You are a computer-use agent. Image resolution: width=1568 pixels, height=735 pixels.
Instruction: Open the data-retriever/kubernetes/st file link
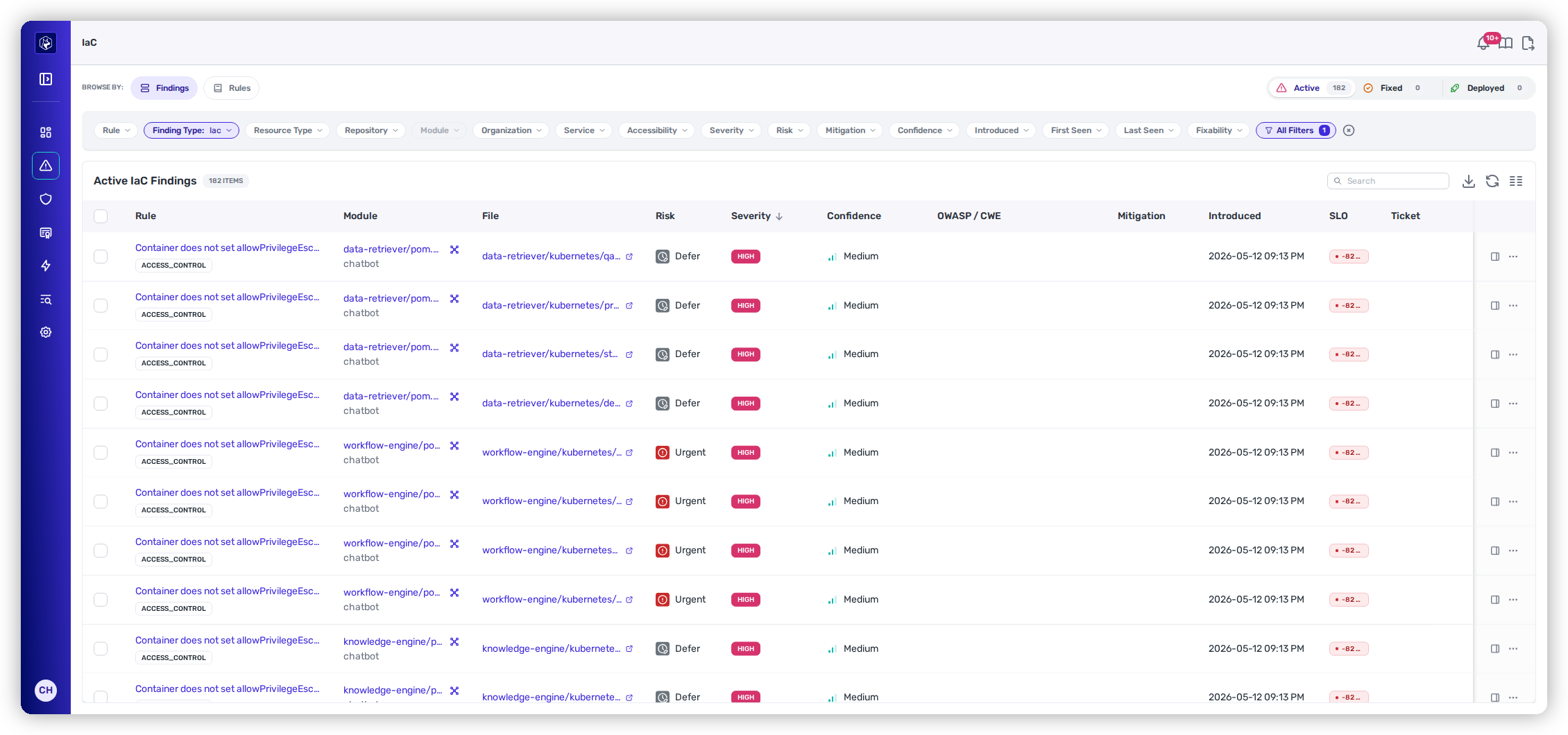pos(550,354)
